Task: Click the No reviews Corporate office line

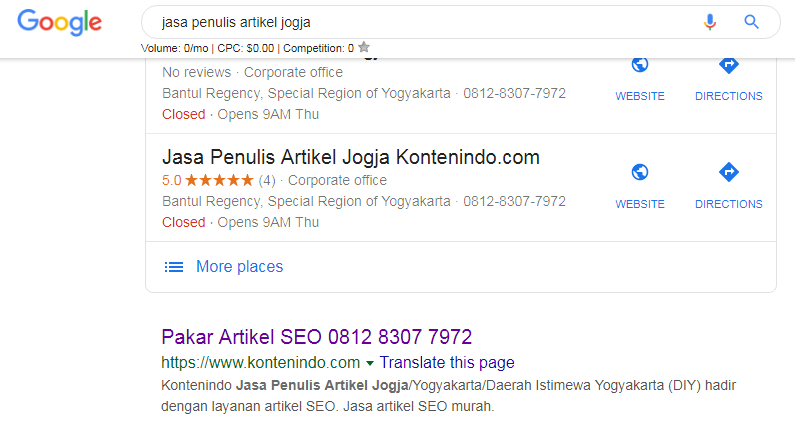Action: coord(252,72)
